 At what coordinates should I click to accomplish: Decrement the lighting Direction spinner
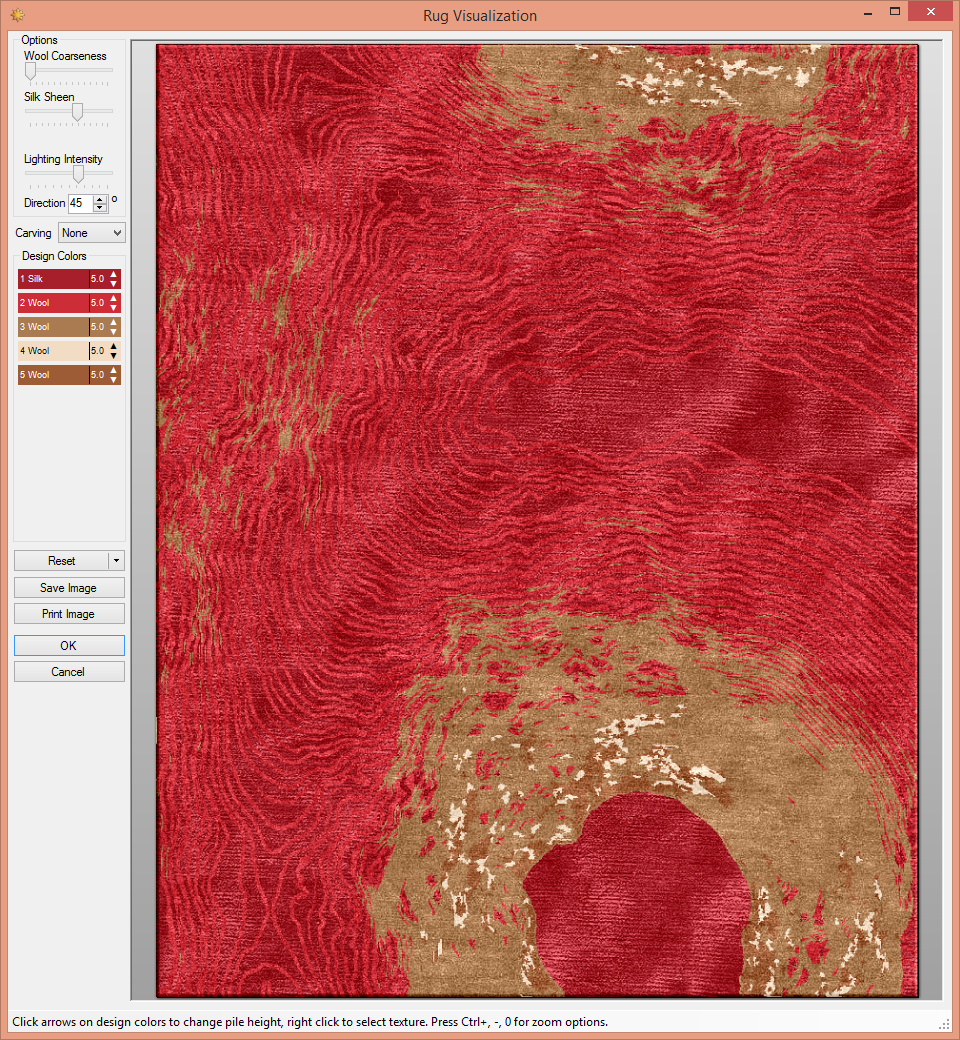click(x=100, y=207)
